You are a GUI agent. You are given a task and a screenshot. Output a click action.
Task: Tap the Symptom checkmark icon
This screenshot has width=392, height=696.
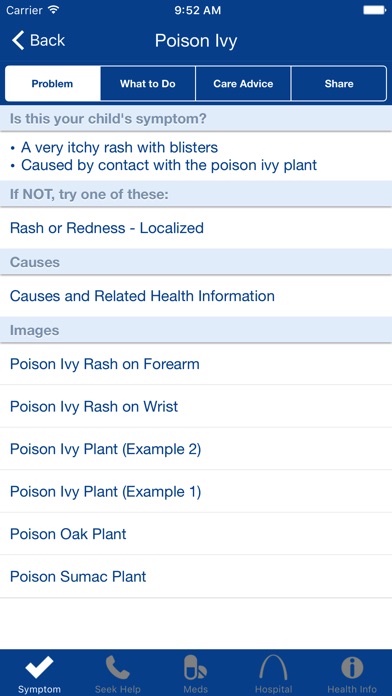(39, 668)
